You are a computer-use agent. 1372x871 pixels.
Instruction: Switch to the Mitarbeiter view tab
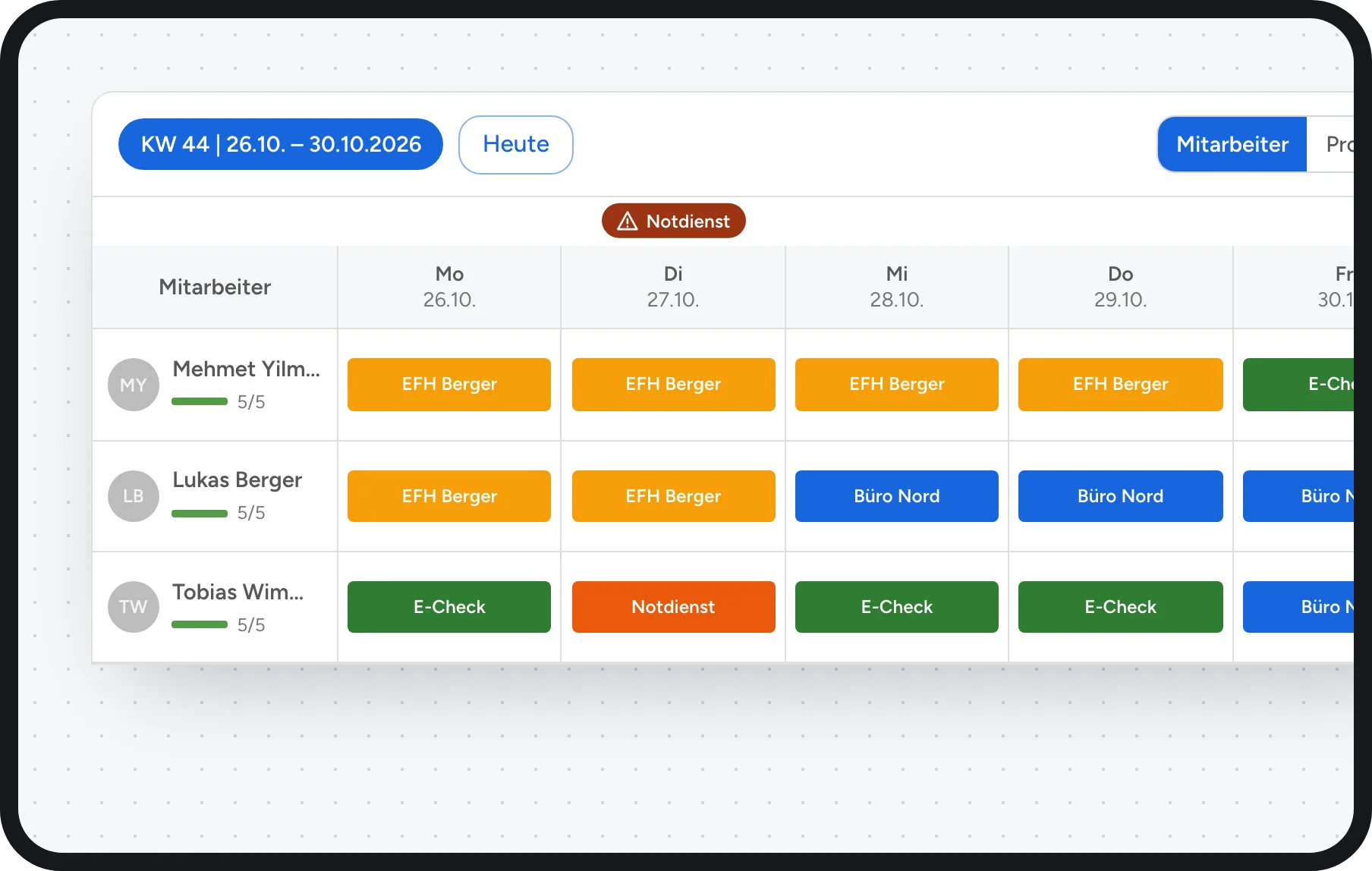coord(1232,144)
